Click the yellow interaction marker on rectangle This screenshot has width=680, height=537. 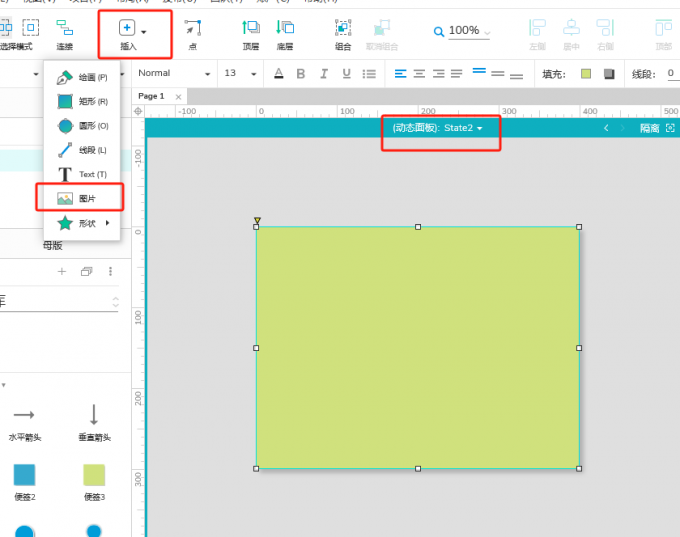click(x=257, y=220)
